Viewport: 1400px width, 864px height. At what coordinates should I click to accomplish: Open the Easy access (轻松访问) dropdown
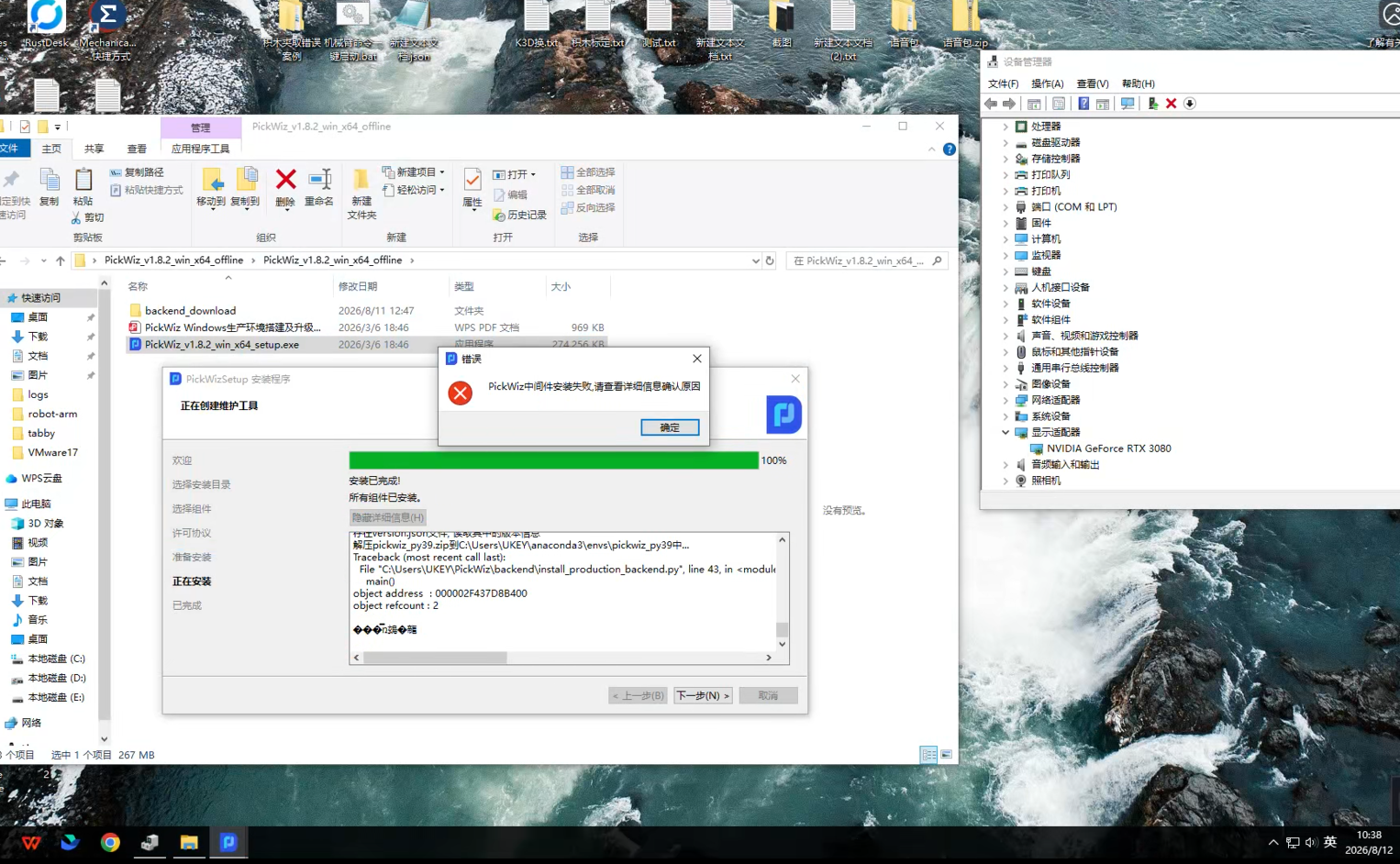(414, 190)
